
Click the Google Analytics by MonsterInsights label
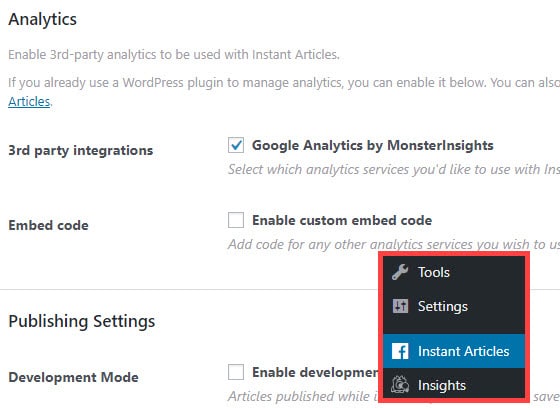point(372,145)
